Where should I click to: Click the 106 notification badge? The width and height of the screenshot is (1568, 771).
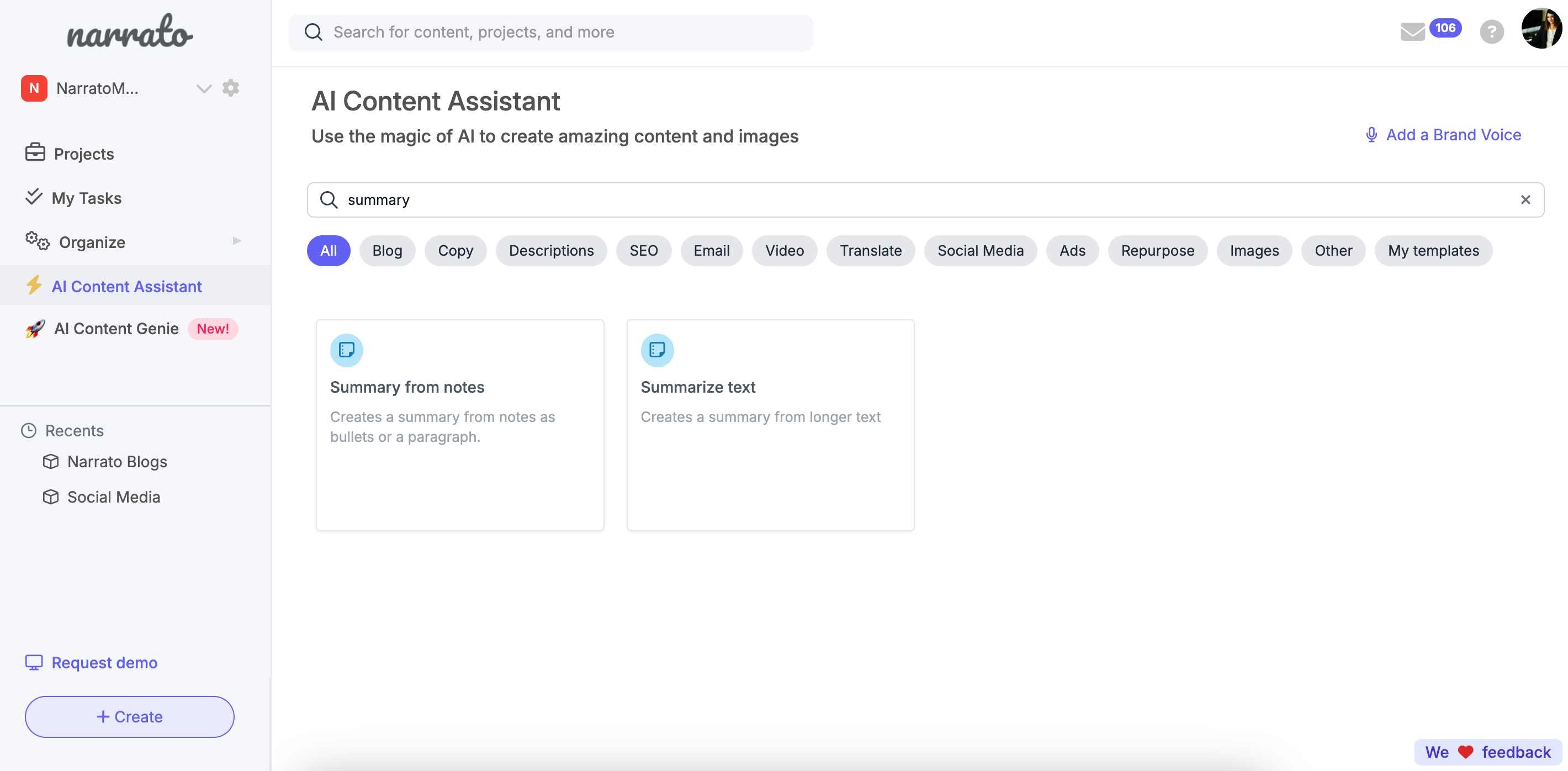pos(1445,28)
